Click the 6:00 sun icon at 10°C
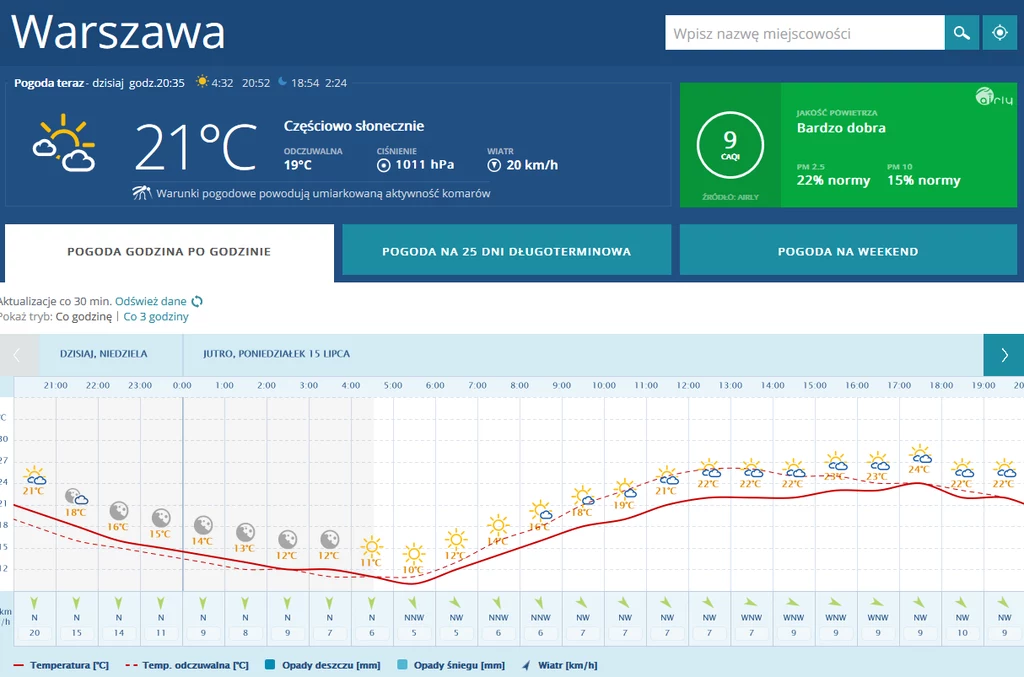This screenshot has width=1024, height=677. (413, 554)
